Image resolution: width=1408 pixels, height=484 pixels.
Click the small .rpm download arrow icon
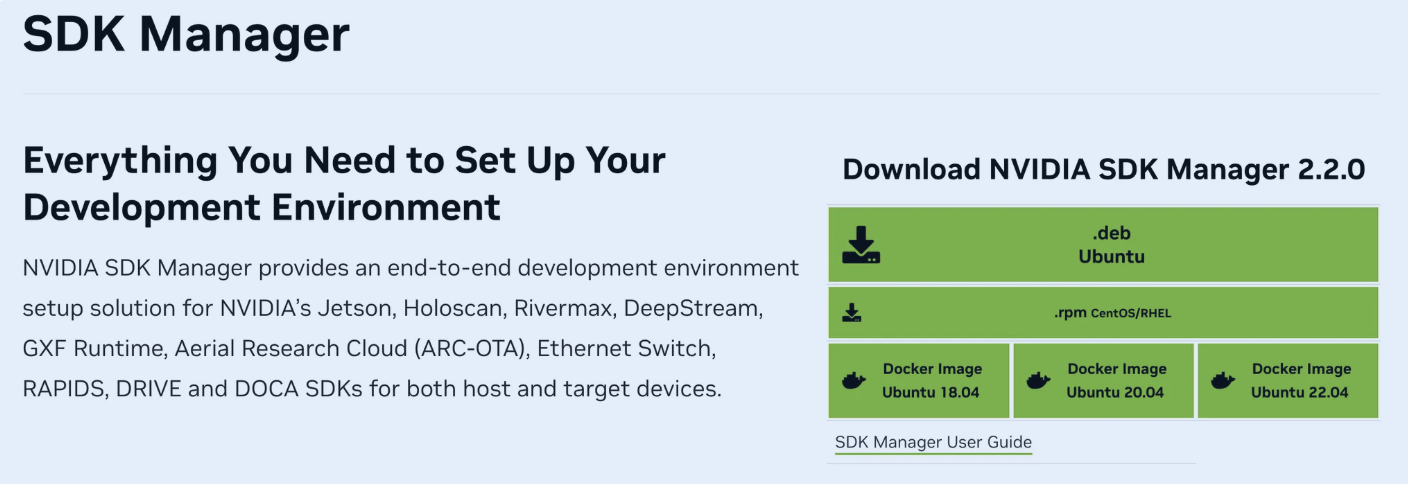[x=852, y=313]
